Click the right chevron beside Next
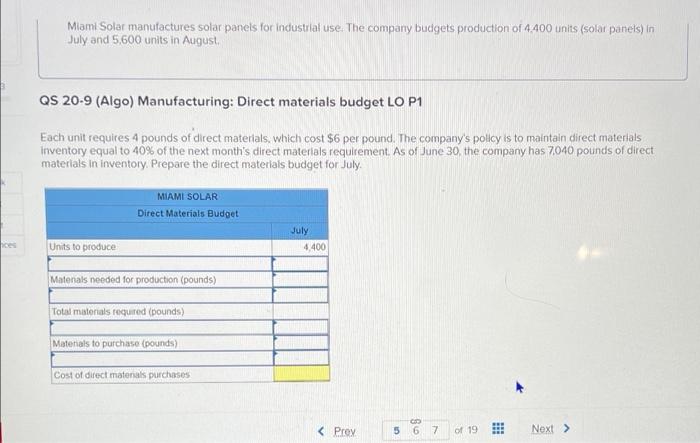This screenshot has width=700, height=443. tap(567, 428)
